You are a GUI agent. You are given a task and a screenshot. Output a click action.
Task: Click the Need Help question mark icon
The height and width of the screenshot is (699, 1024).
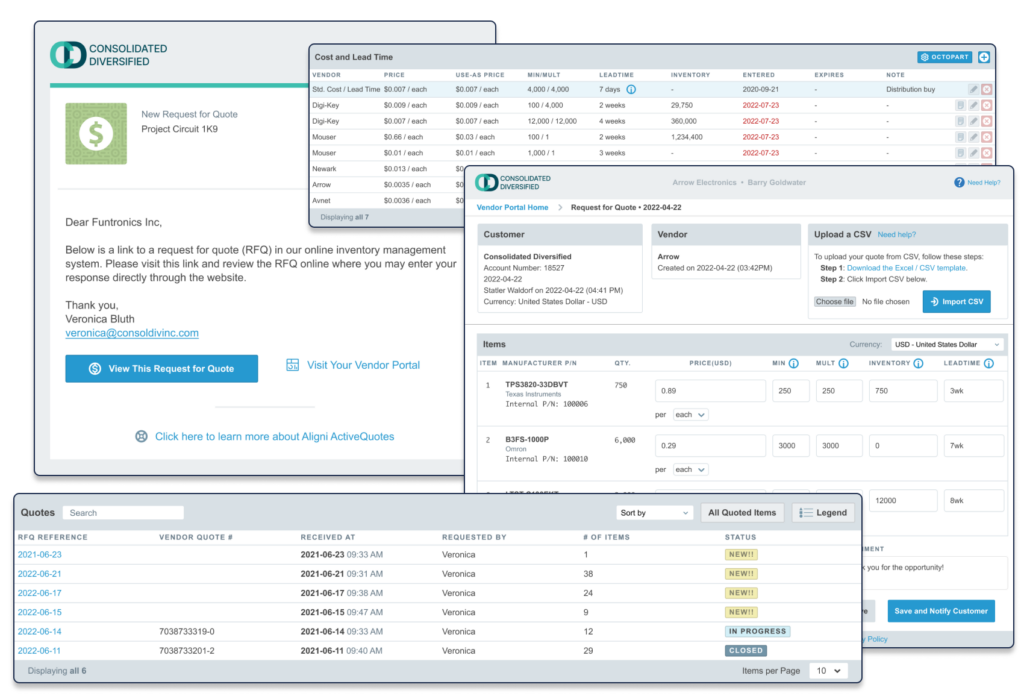(x=959, y=182)
